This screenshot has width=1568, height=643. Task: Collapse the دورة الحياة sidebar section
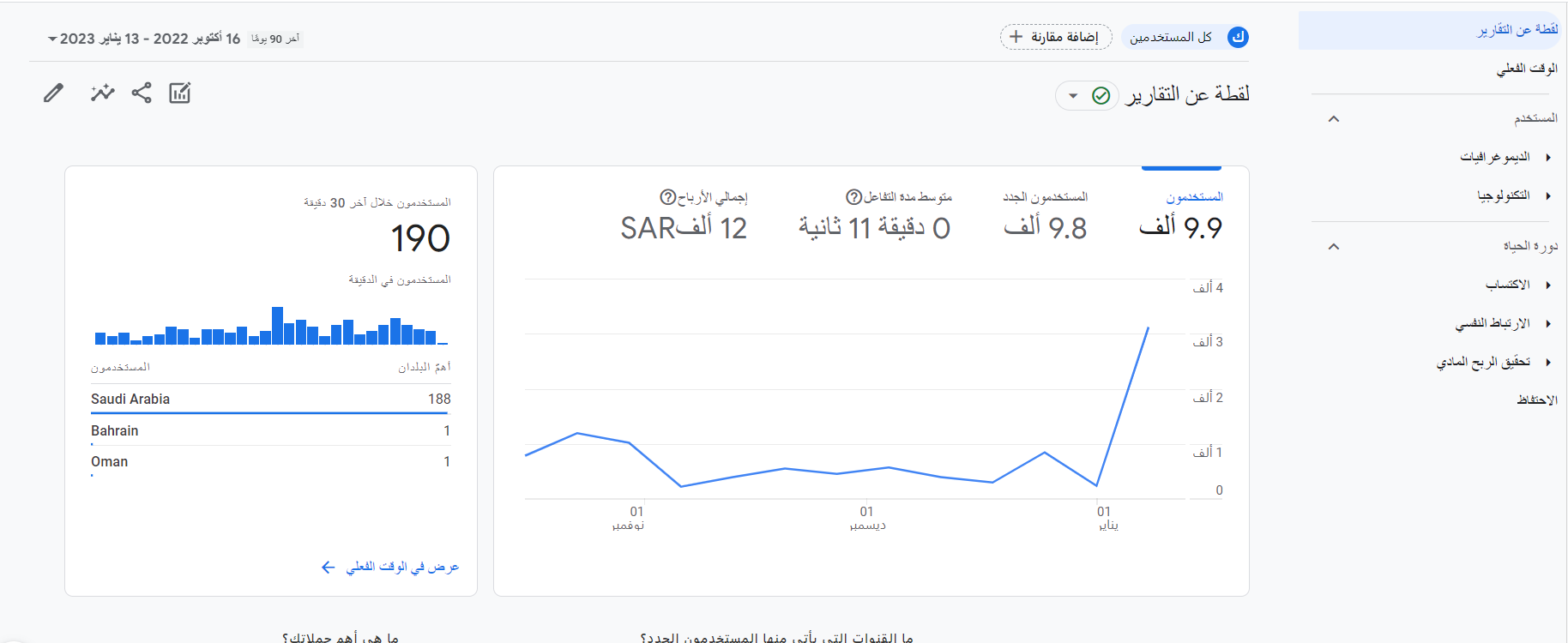click(1333, 246)
